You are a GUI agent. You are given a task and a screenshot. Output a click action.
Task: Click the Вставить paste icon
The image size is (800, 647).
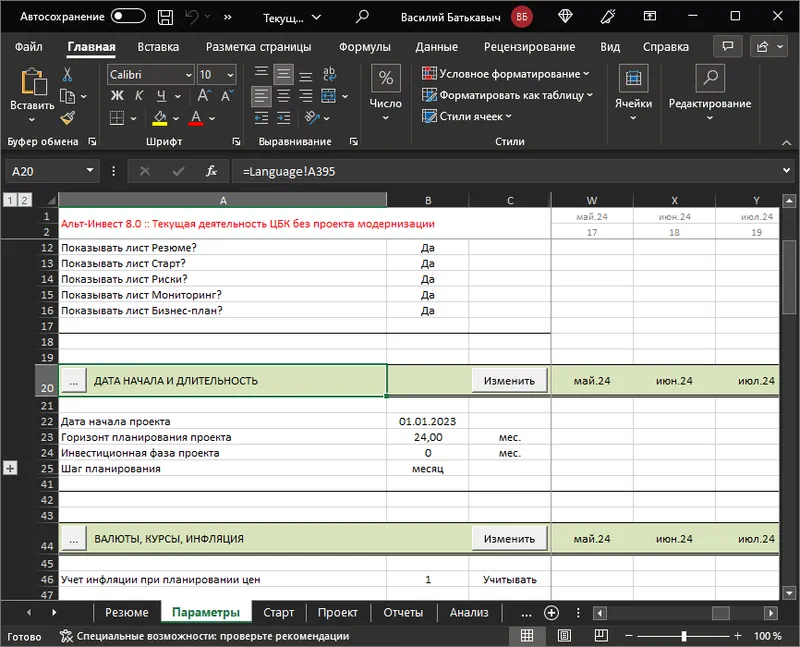click(33, 82)
